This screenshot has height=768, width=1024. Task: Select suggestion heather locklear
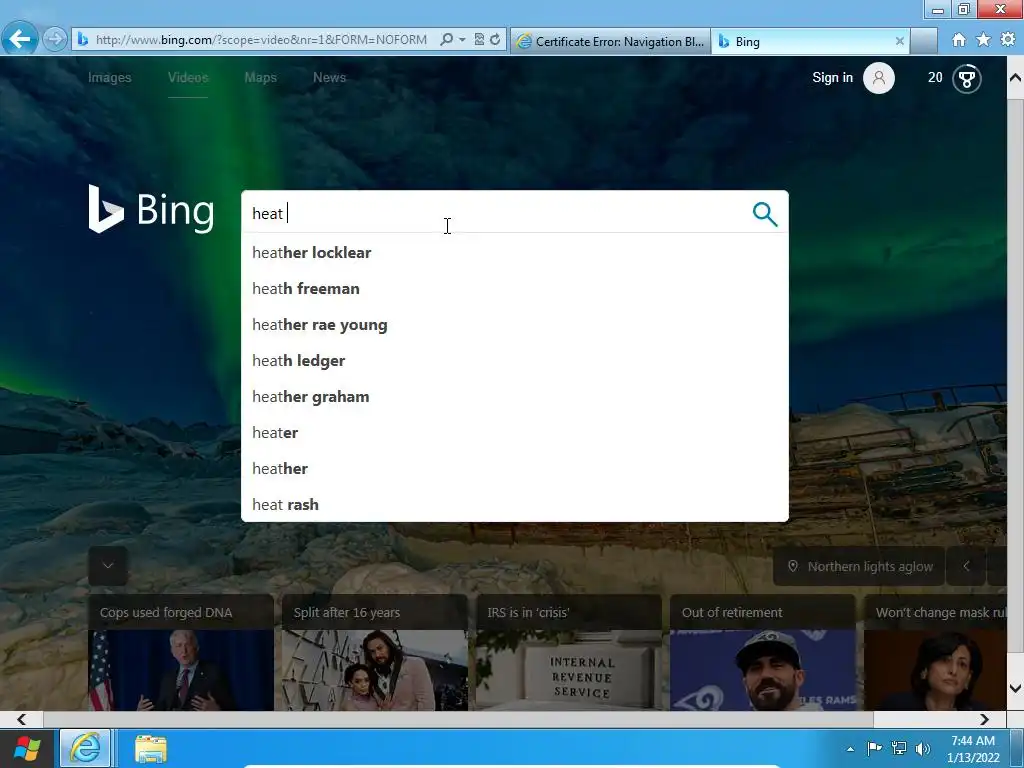pyautogui.click(x=515, y=253)
